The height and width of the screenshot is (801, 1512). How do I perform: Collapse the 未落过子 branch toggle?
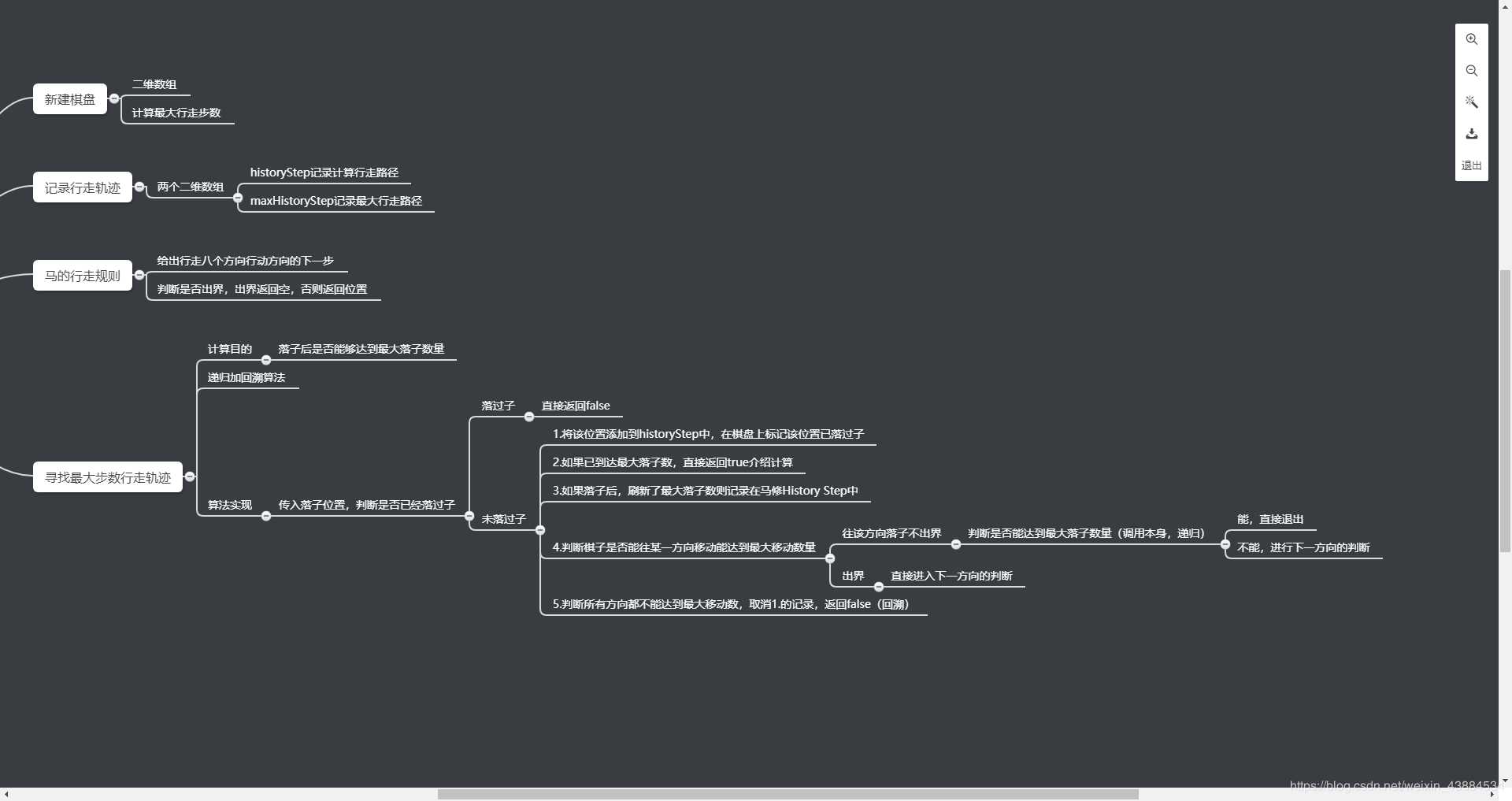540,530
